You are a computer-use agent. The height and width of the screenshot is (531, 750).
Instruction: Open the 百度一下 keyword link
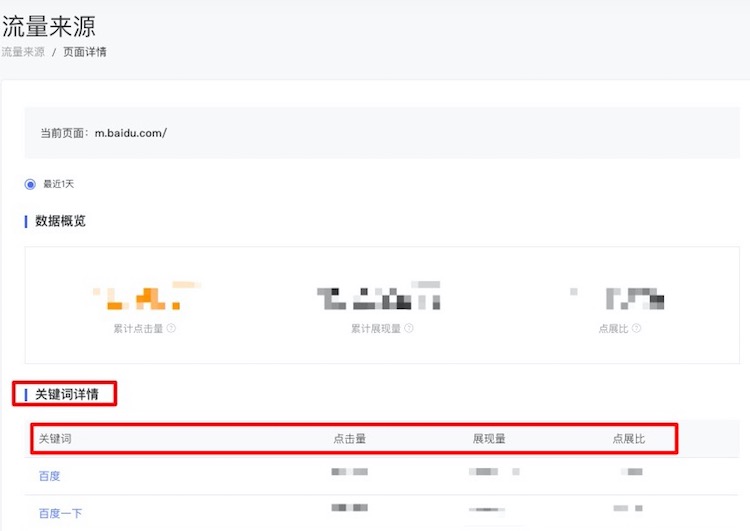60,513
